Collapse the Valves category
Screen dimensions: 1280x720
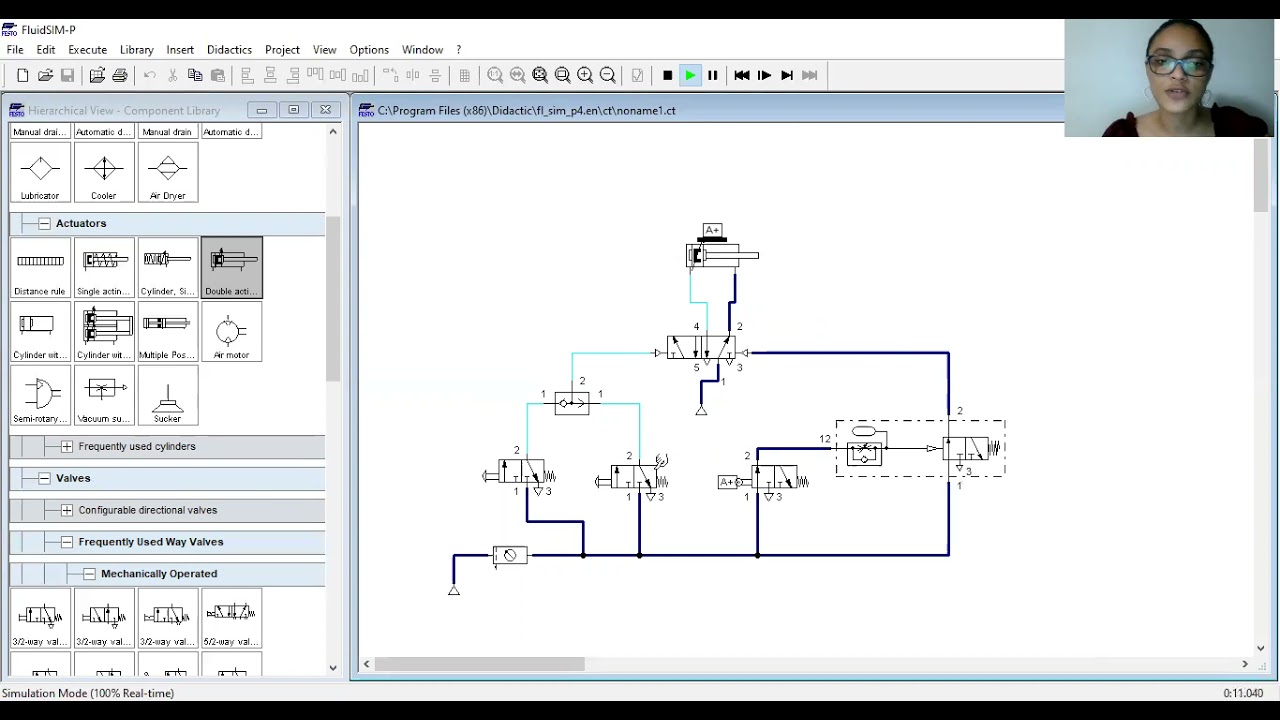point(44,478)
